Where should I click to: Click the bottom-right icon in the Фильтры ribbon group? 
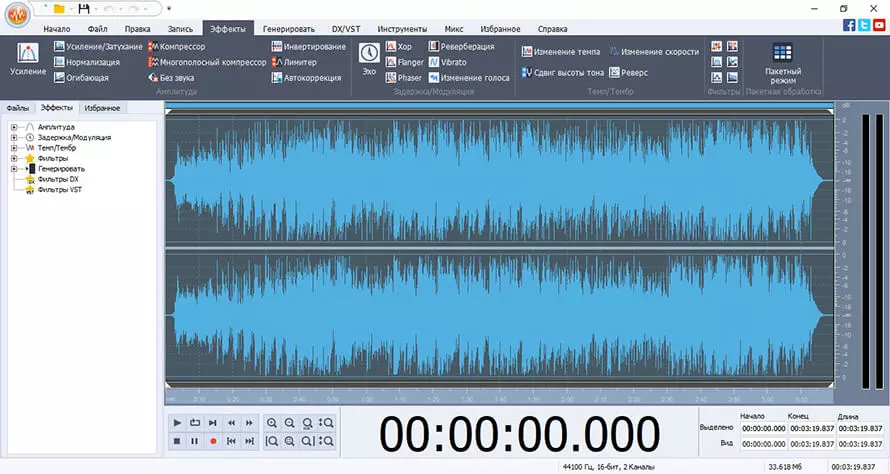click(733, 77)
